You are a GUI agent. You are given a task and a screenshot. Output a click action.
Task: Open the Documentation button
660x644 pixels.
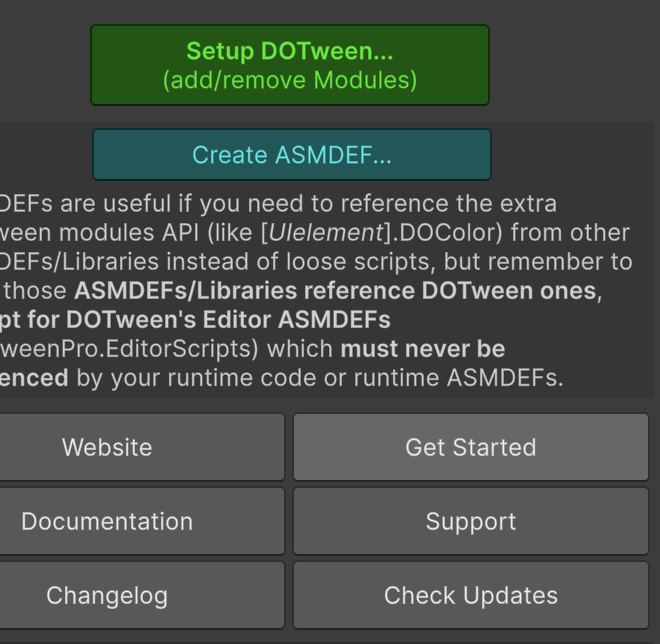(142, 521)
